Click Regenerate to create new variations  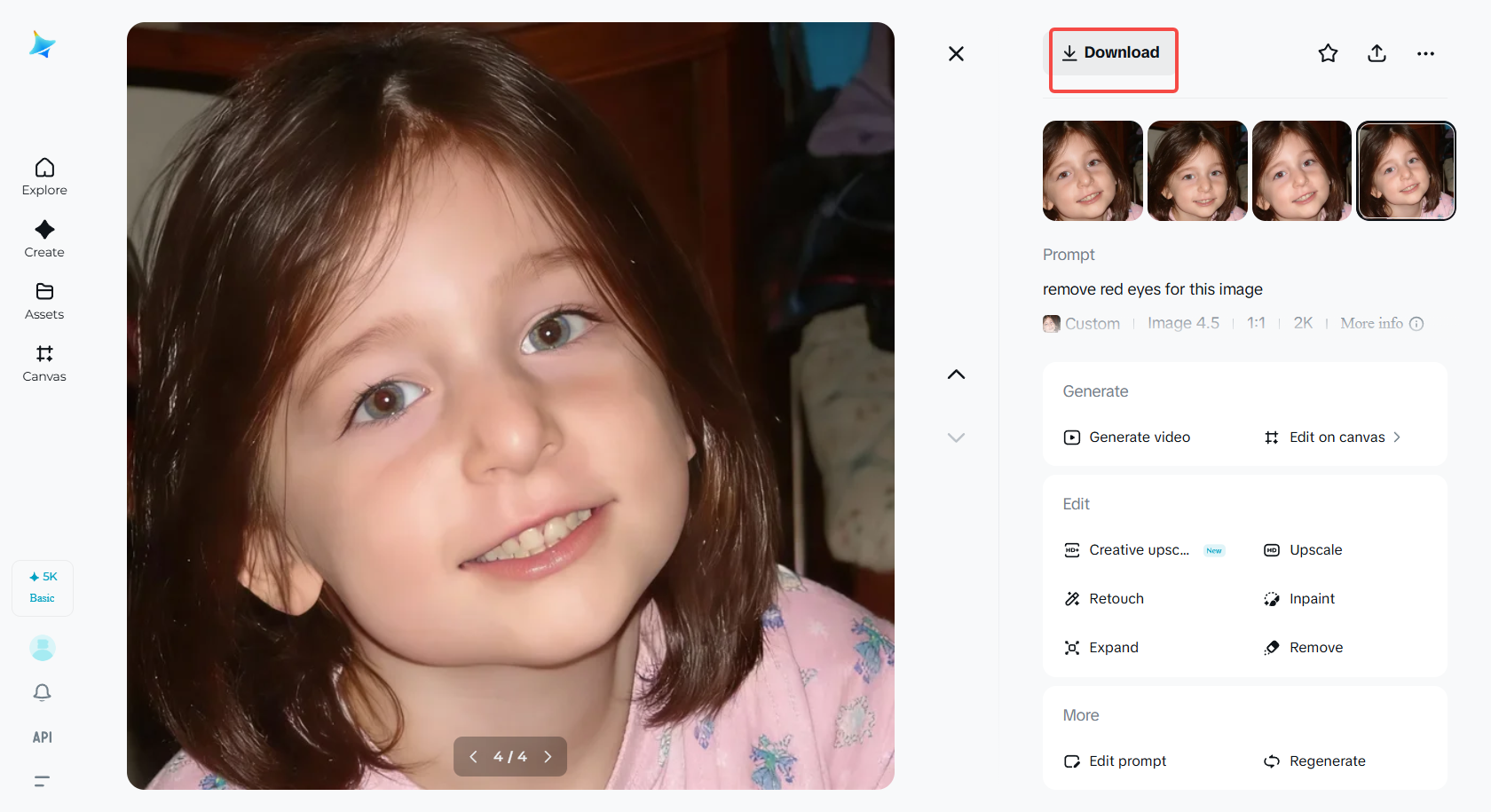tap(1325, 761)
